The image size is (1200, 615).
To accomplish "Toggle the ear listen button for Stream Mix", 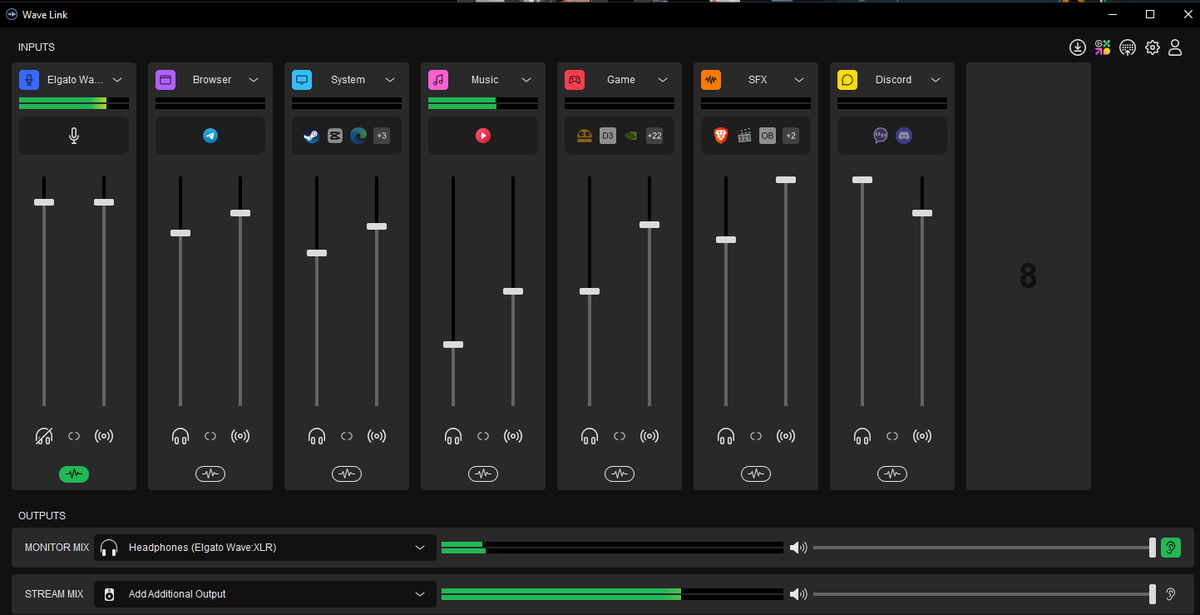I will pos(1170,594).
